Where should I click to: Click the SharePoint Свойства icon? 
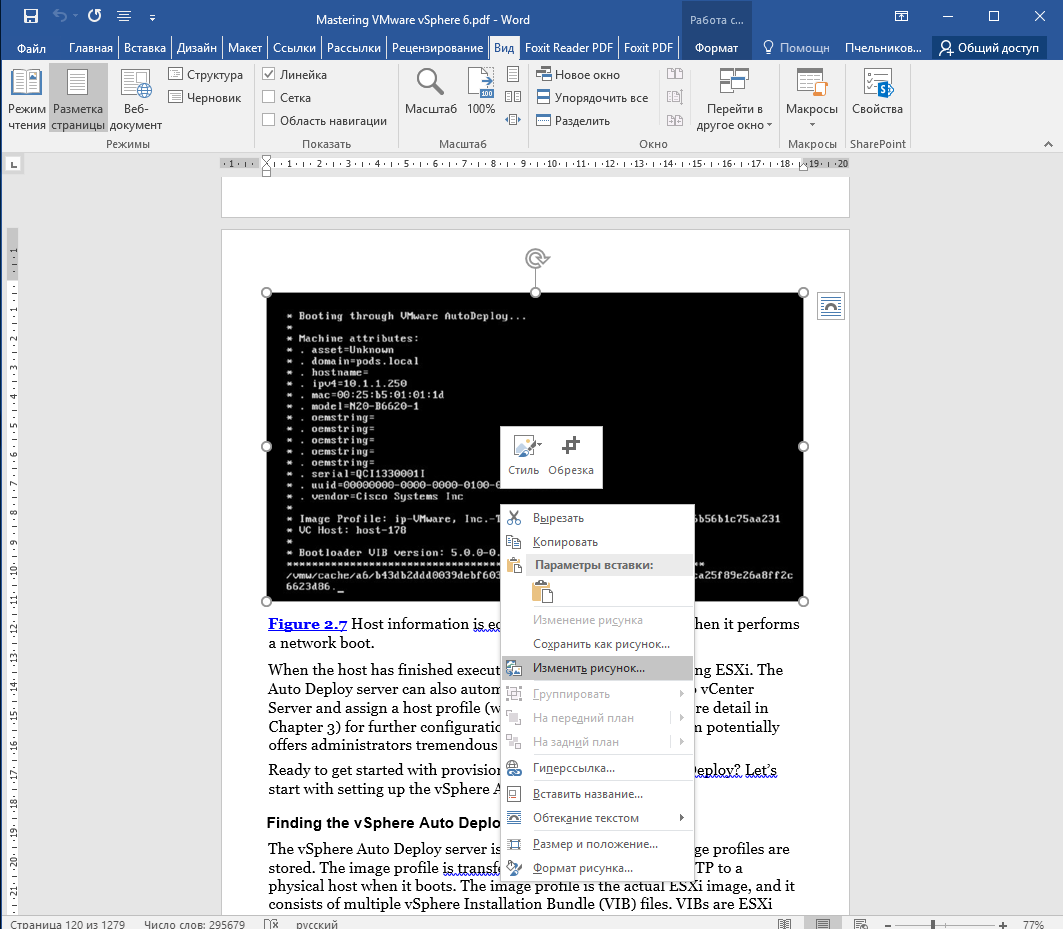tap(877, 91)
